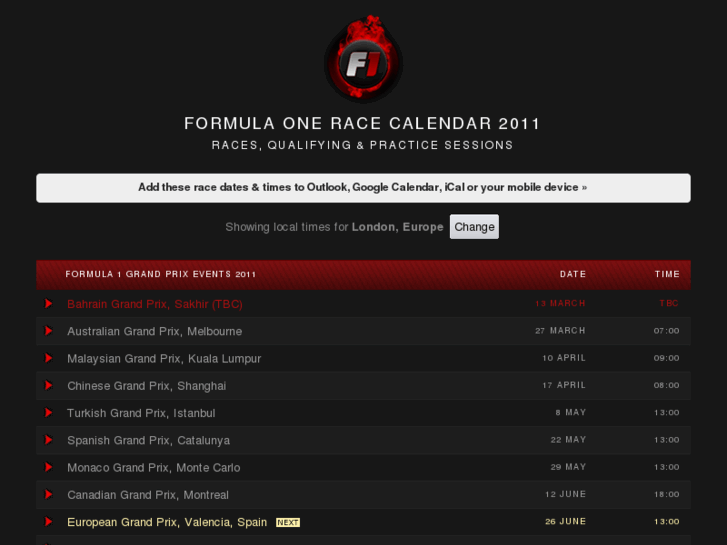
Task: Click the 8 MAY date cell
Action: pyautogui.click(x=571, y=412)
